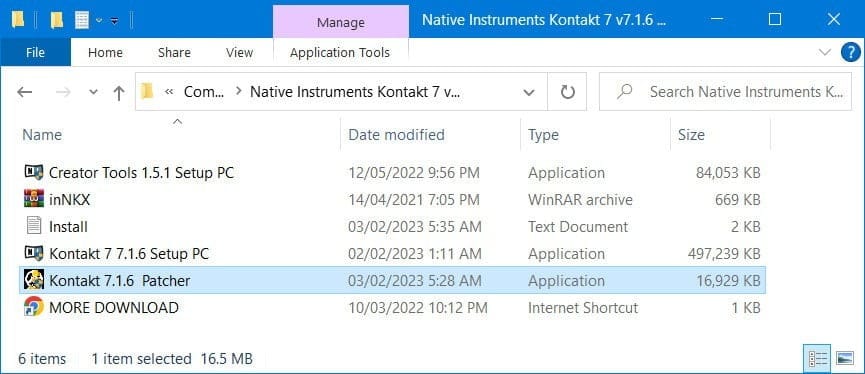
Task: Expand the ribbon with the chevron
Action: click(x=825, y=53)
